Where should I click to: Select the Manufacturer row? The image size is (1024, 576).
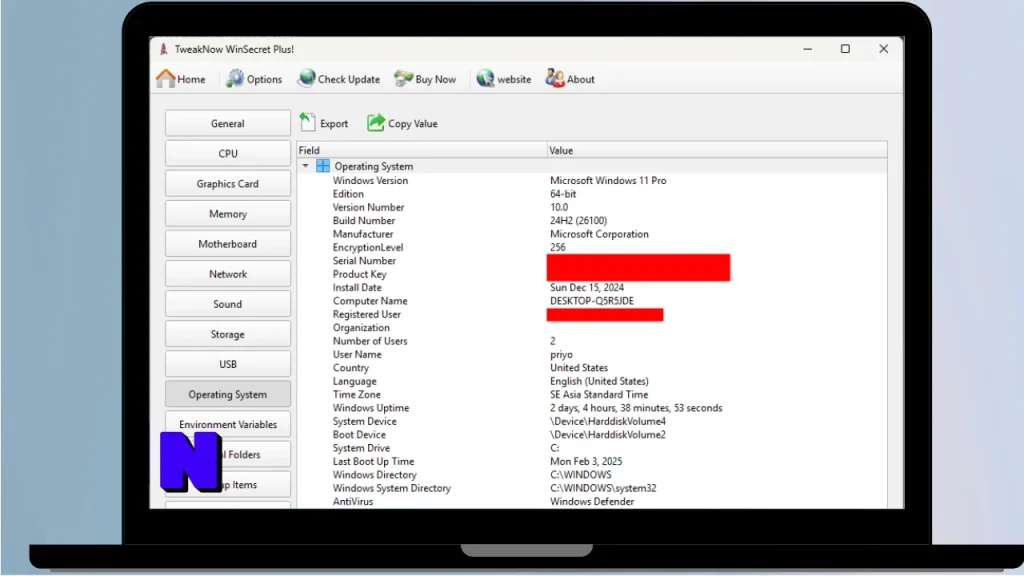tap(592, 234)
